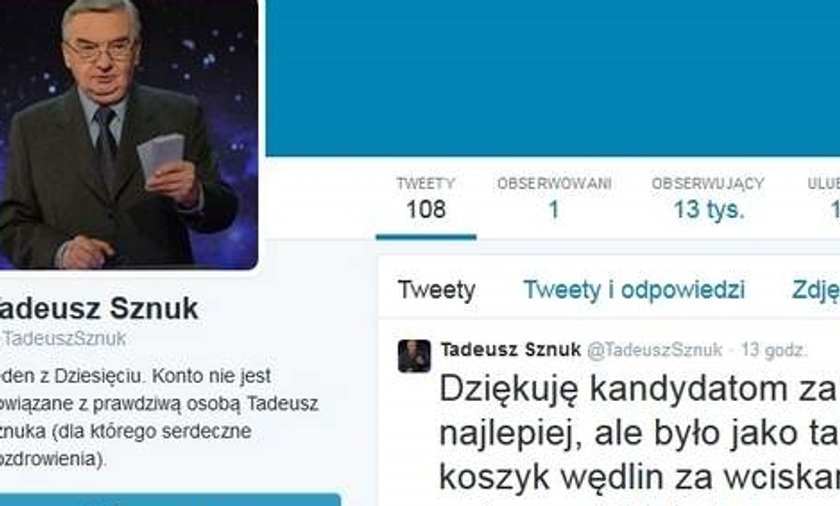This screenshot has height=506, width=840.
Task: Click Tadeusz Sznuk profile name heading
Action: [99, 309]
